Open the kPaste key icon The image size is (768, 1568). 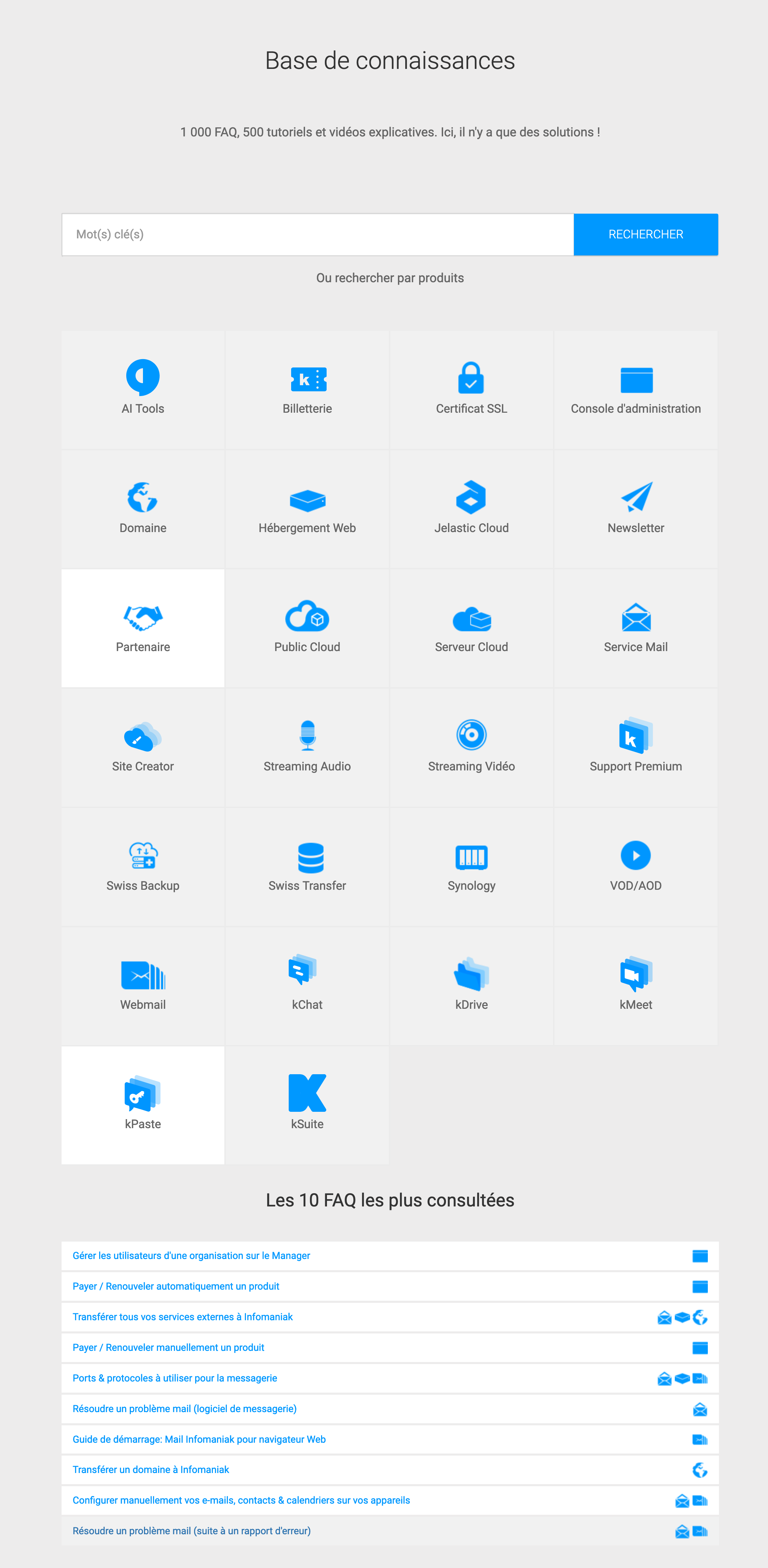pos(142,1093)
